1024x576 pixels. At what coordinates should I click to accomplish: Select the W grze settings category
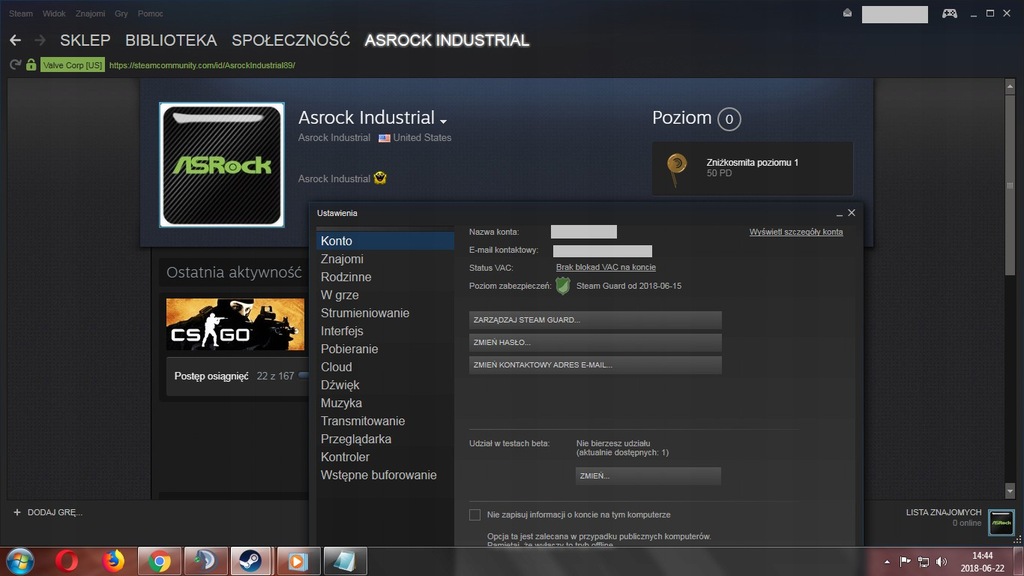(x=385, y=295)
